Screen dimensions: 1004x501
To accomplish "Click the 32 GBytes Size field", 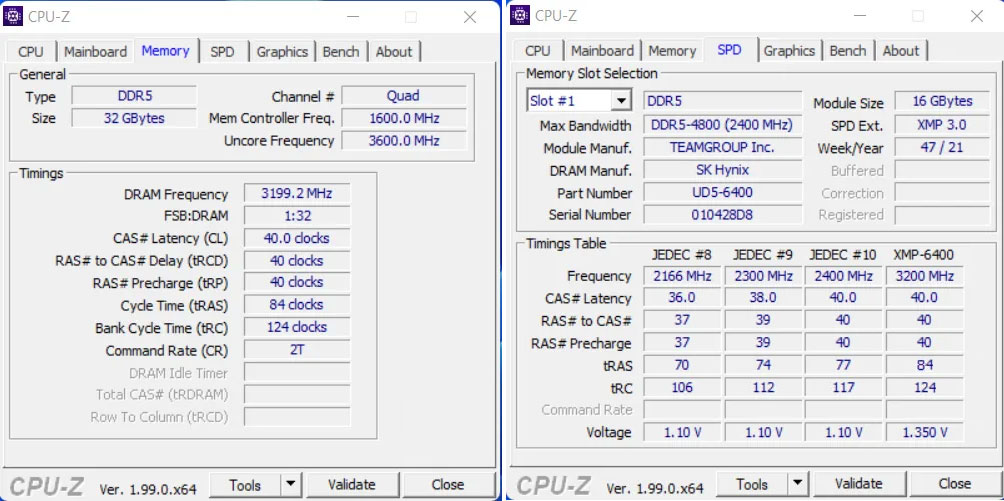I will [134, 119].
